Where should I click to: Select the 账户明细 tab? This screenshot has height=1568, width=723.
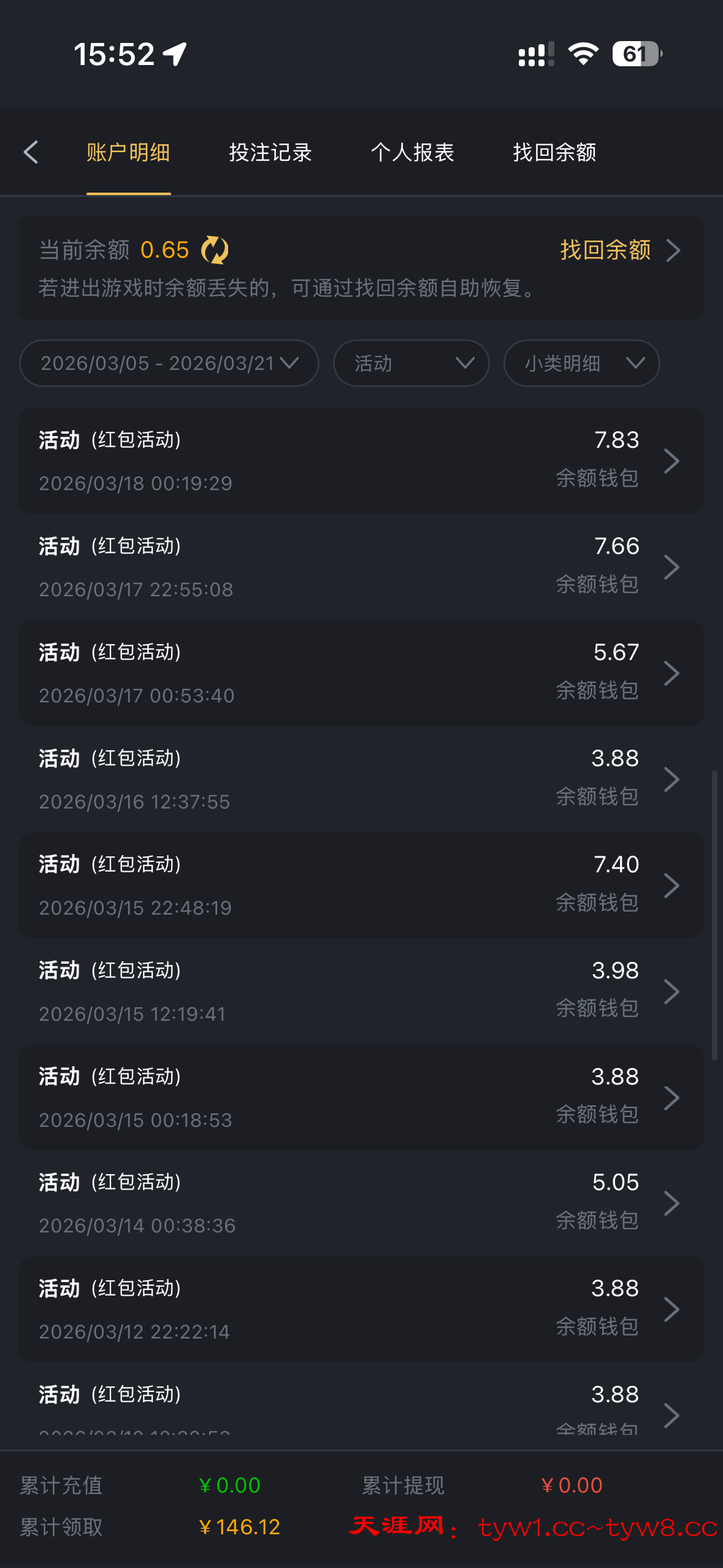[128, 152]
